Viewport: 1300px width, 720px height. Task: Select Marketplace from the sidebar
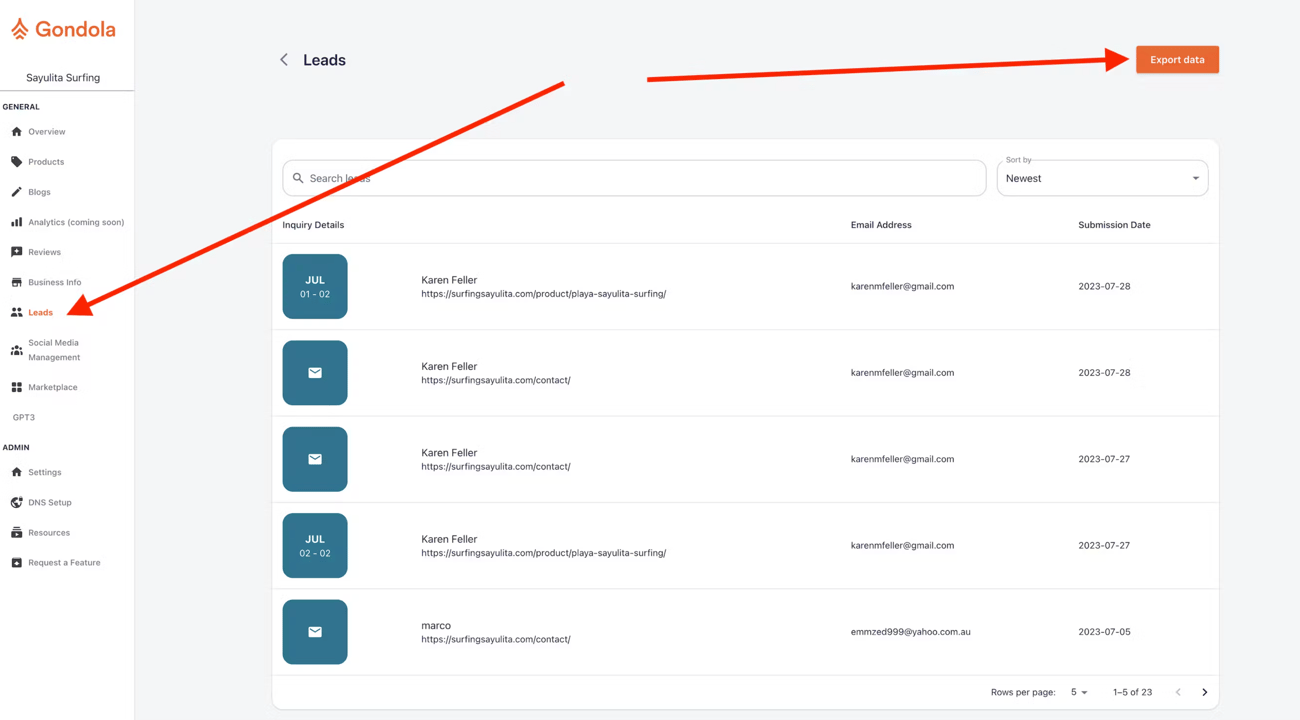coord(52,387)
